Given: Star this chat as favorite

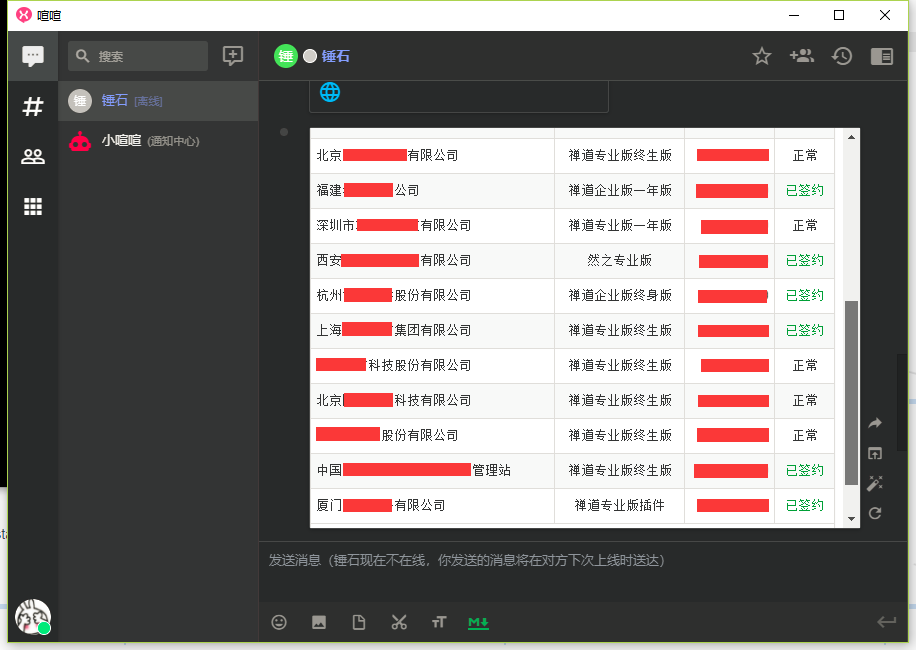Looking at the screenshot, I should tap(762, 56).
